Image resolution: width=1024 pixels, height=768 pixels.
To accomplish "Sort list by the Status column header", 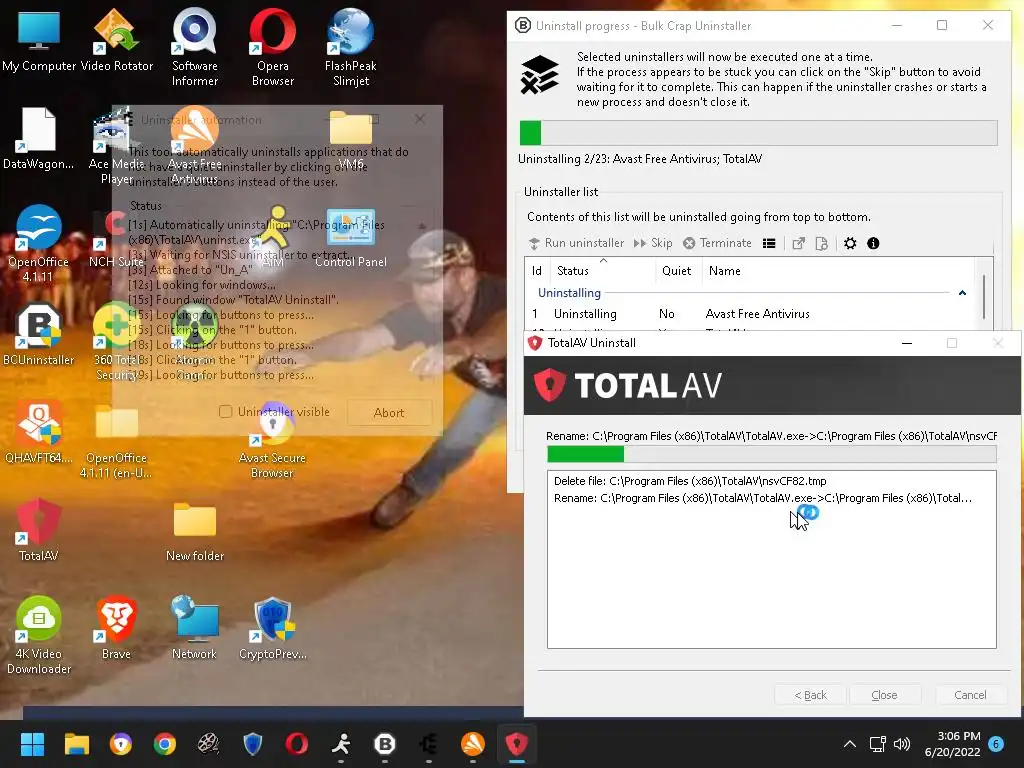I will coord(602,271).
